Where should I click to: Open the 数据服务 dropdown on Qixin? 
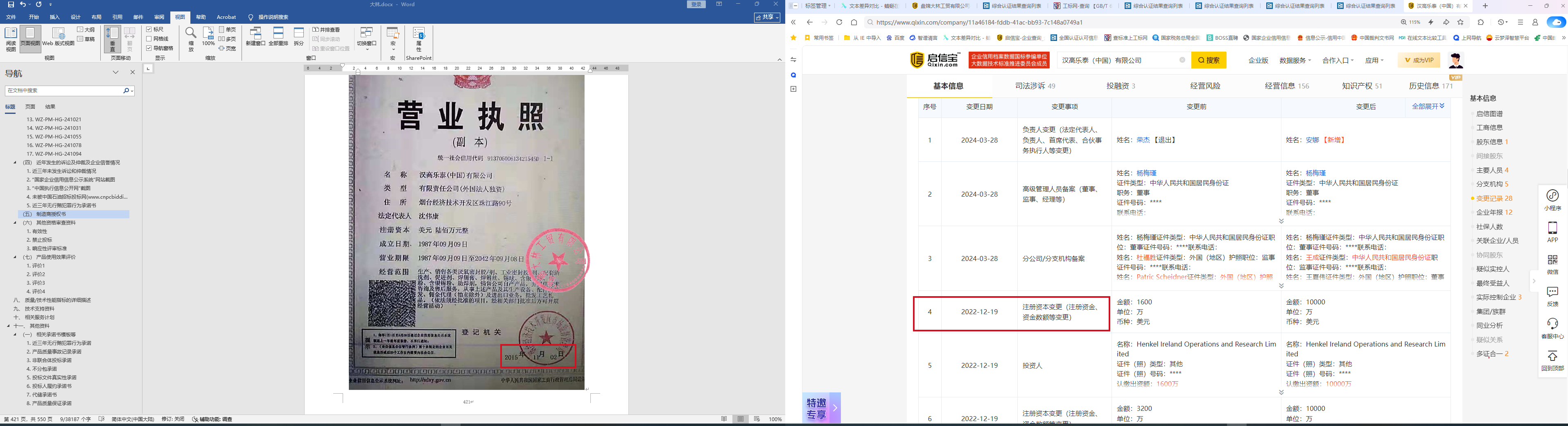click(1294, 60)
